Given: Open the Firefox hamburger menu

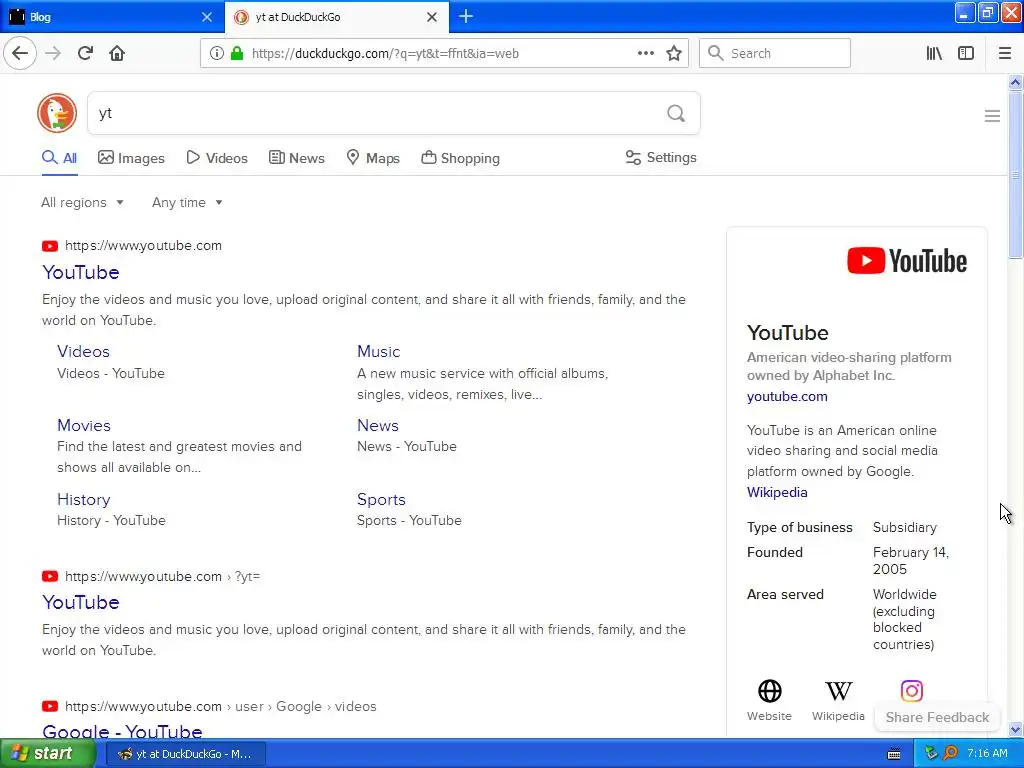Looking at the screenshot, I should [x=1005, y=53].
